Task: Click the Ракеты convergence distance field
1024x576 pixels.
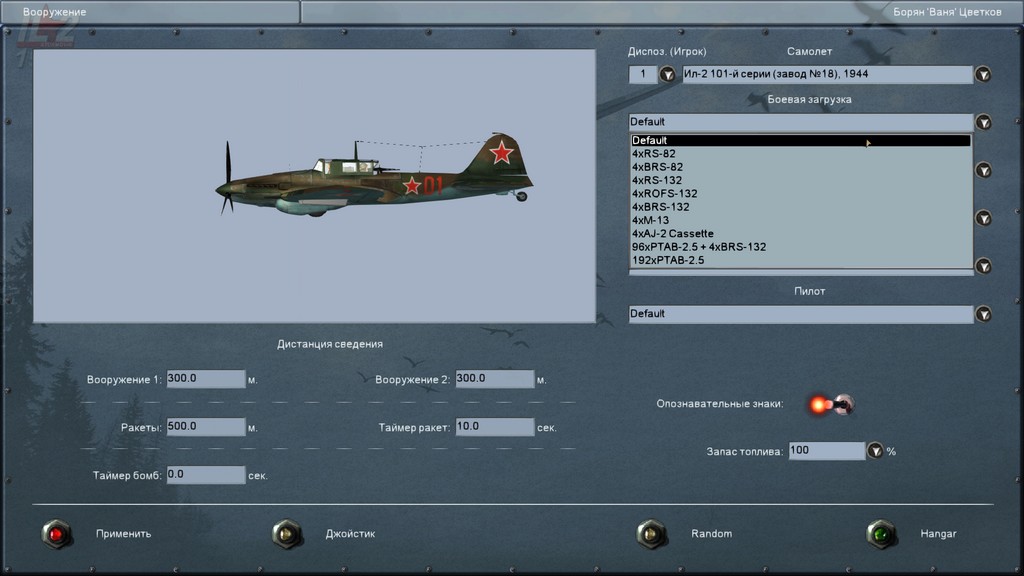Action: [205, 427]
